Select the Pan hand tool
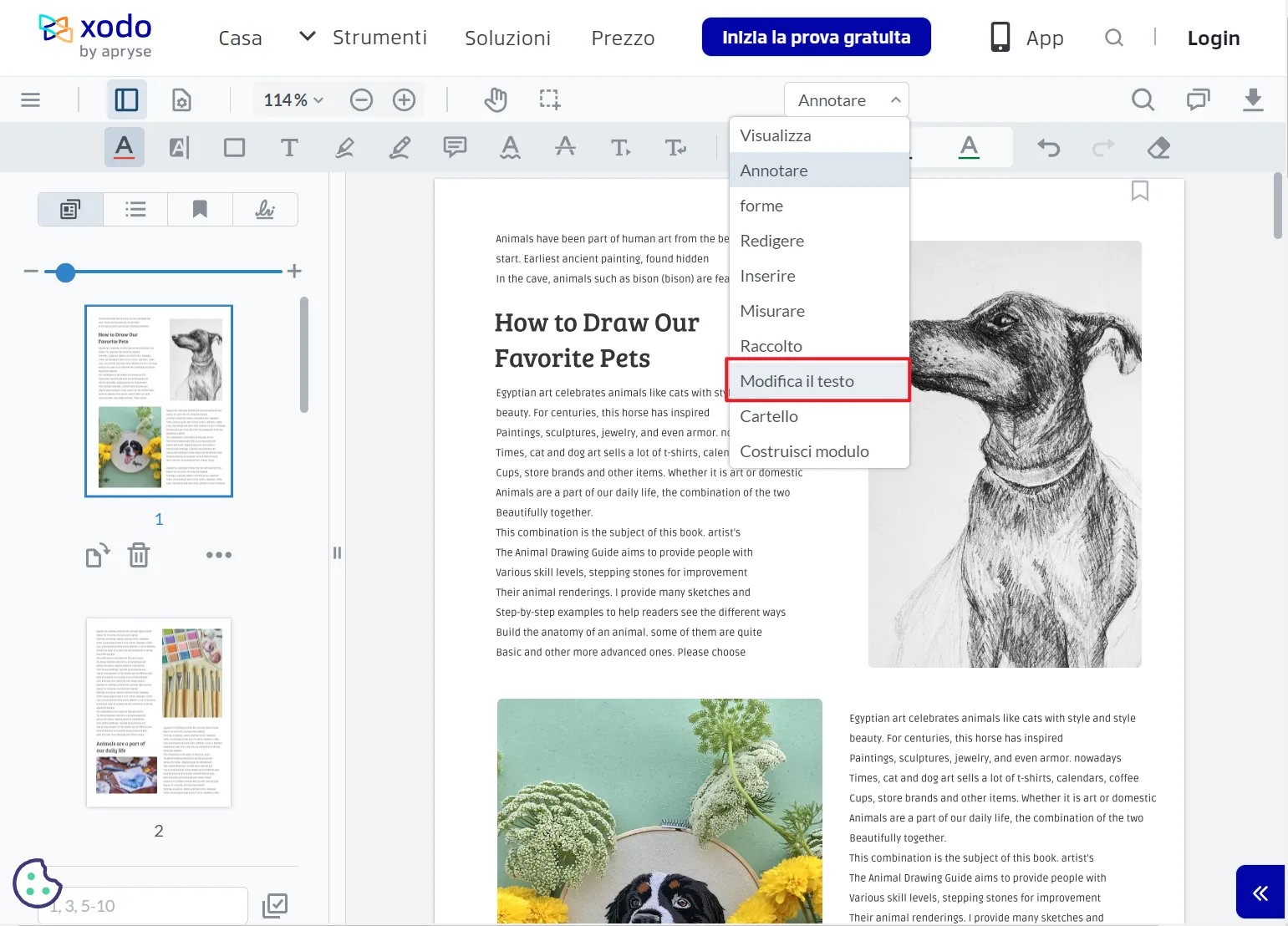 [x=496, y=100]
